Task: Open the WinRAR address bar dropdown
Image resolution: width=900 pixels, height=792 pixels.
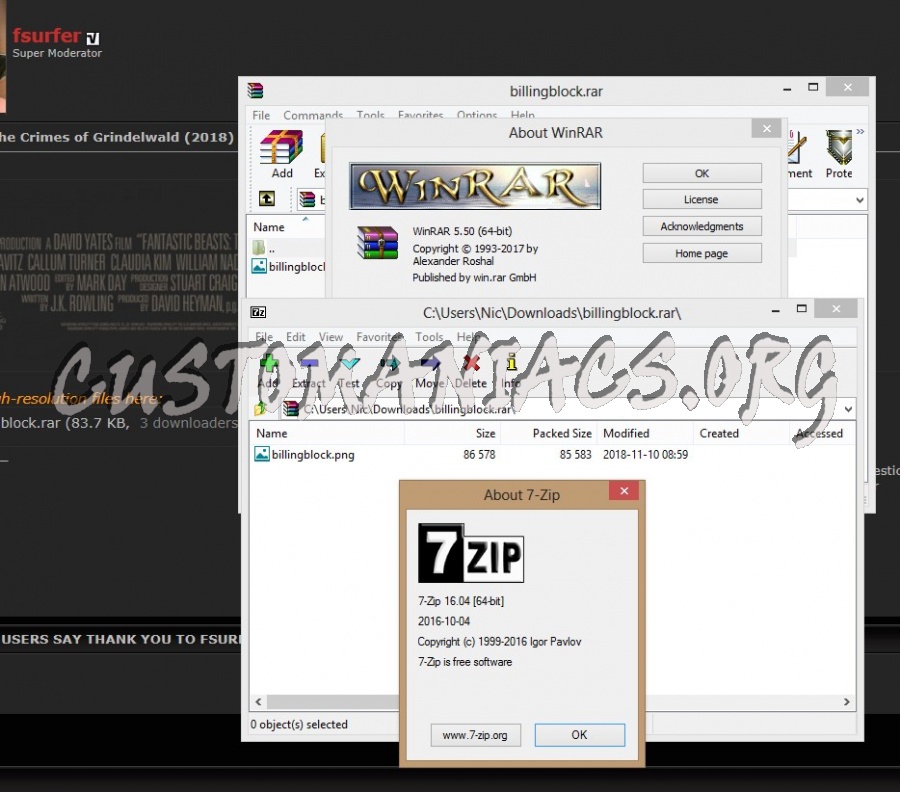Action: point(860,200)
